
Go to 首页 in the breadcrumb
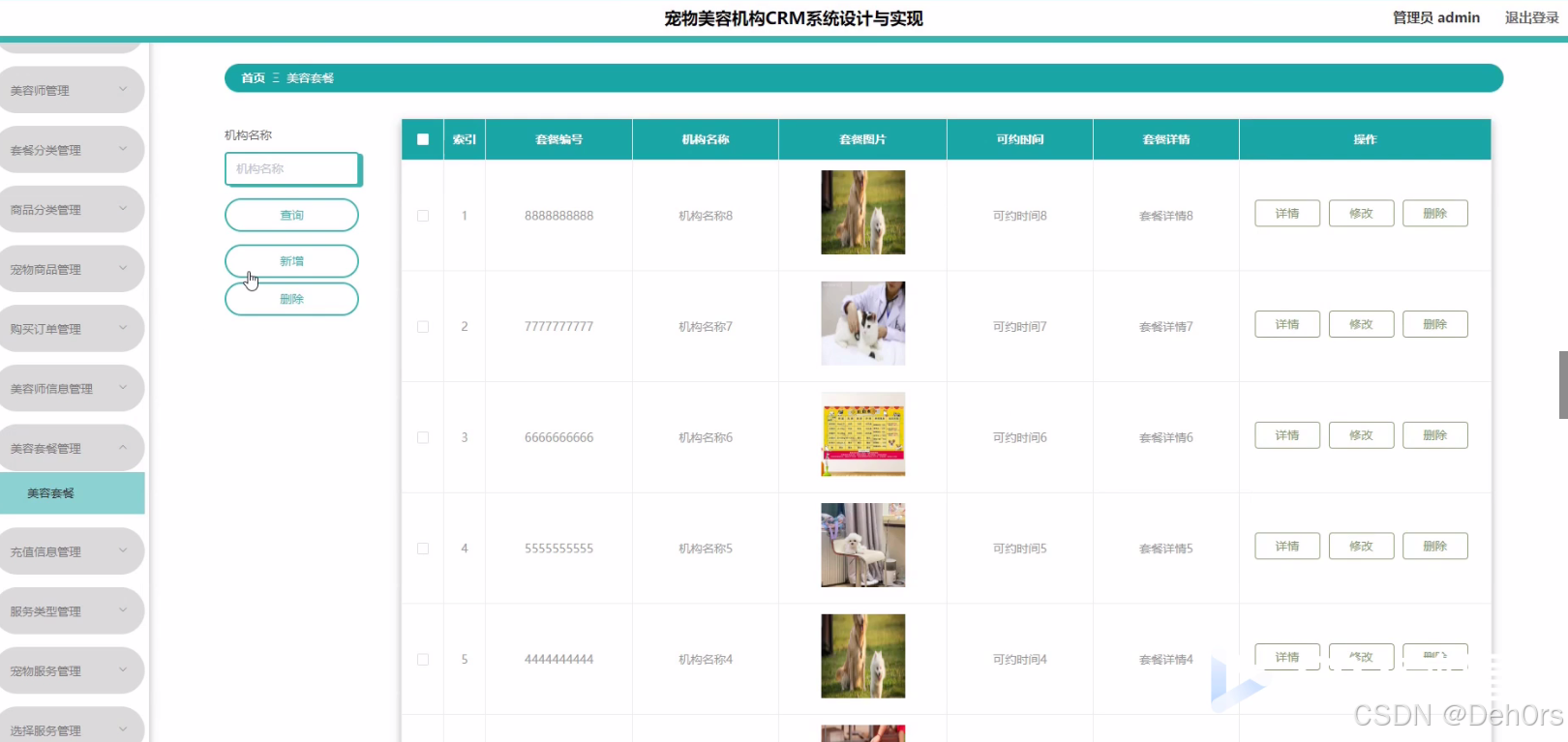click(x=253, y=78)
